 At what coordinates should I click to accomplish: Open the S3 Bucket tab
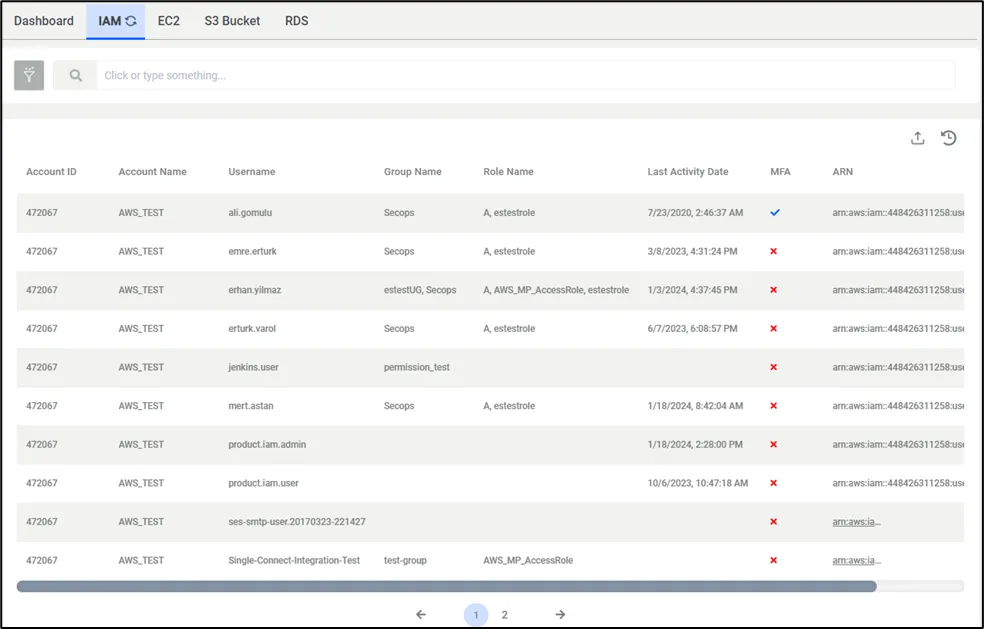[232, 21]
